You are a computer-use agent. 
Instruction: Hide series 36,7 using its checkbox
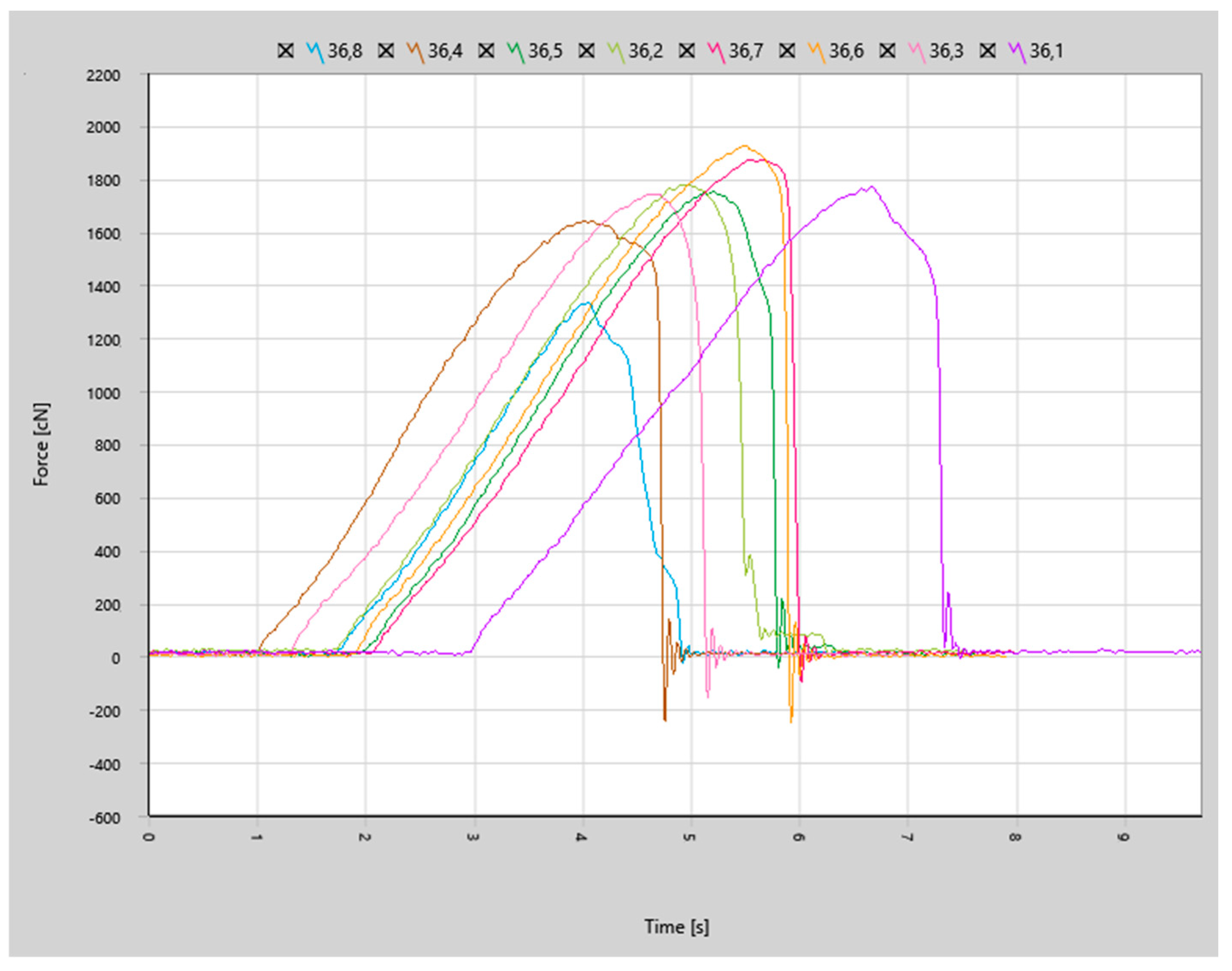click(687, 50)
